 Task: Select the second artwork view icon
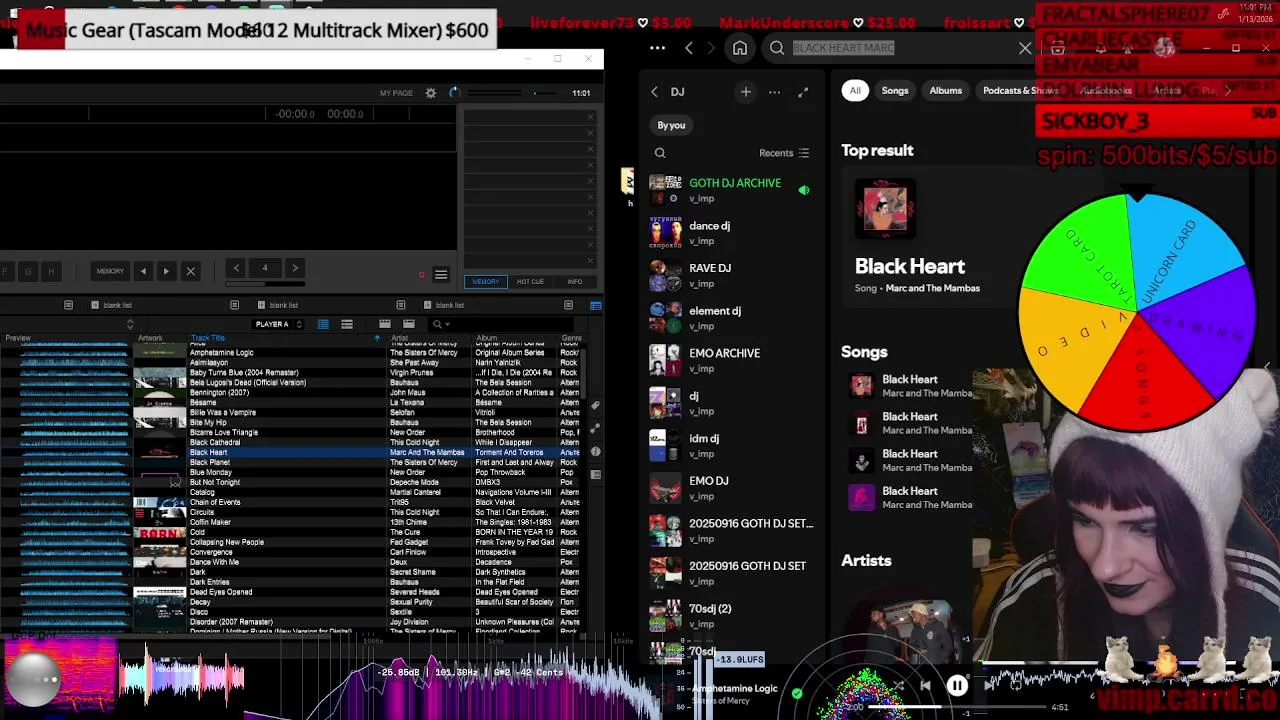[408, 324]
